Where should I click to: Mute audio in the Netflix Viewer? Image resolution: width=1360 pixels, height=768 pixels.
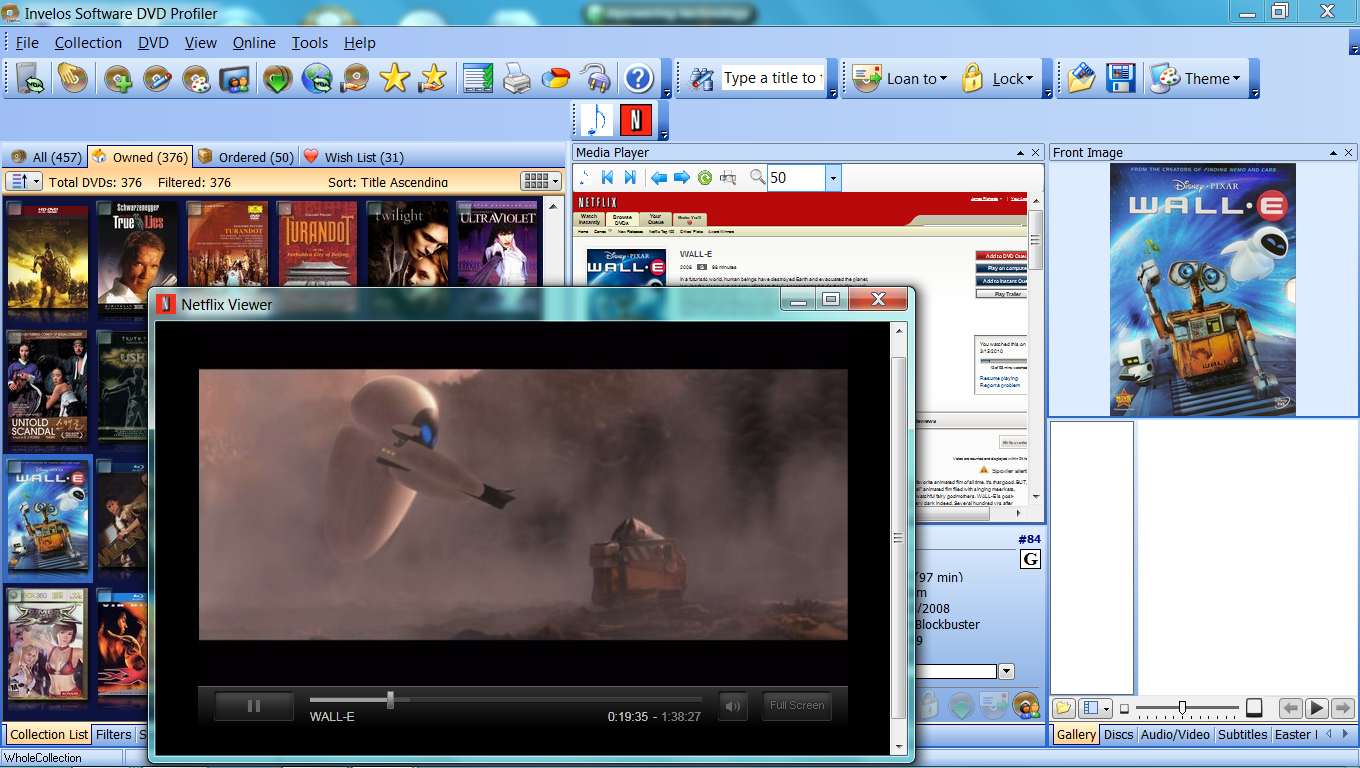[x=733, y=706]
